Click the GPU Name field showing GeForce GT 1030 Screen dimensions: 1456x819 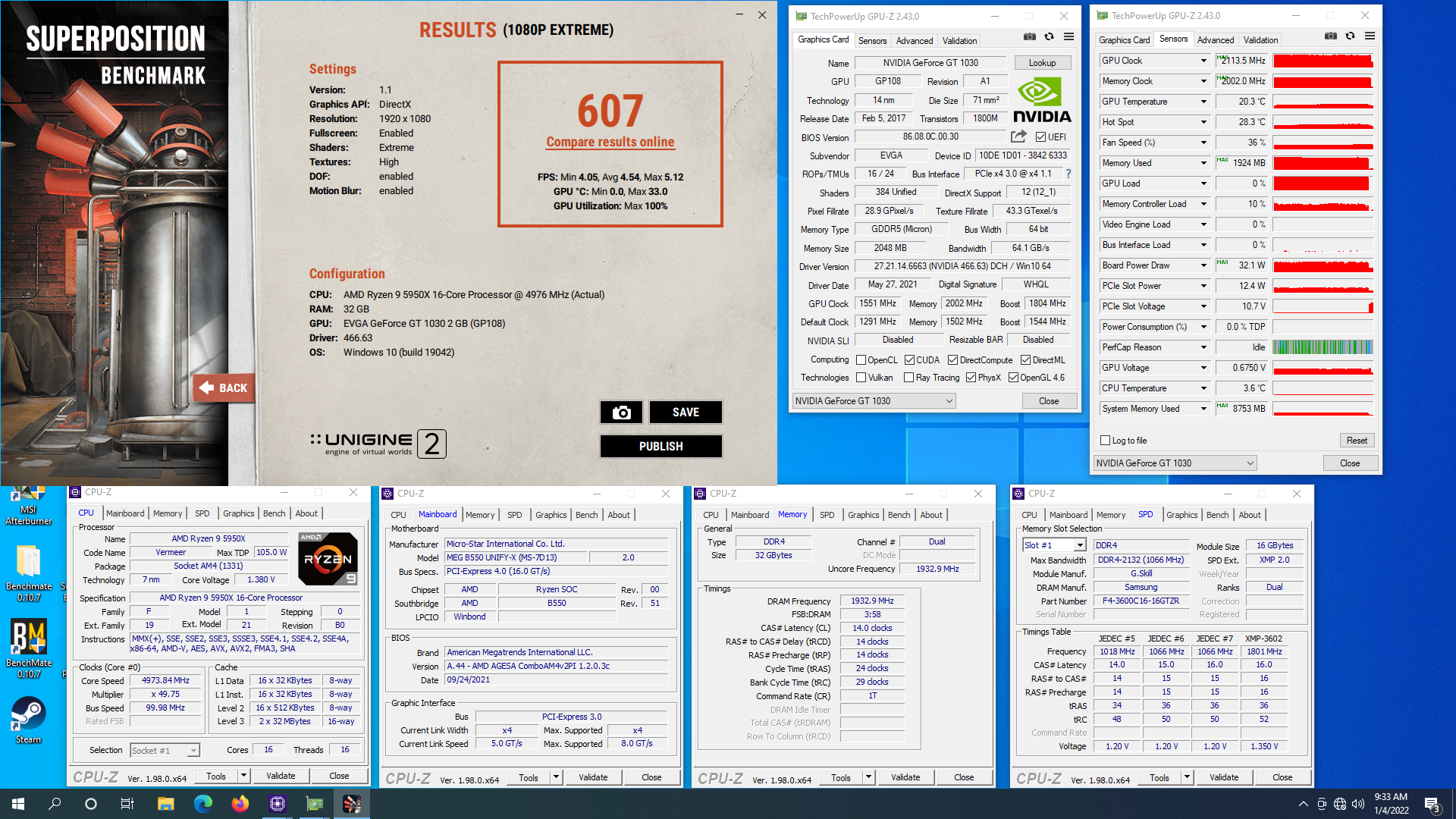click(930, 63)
